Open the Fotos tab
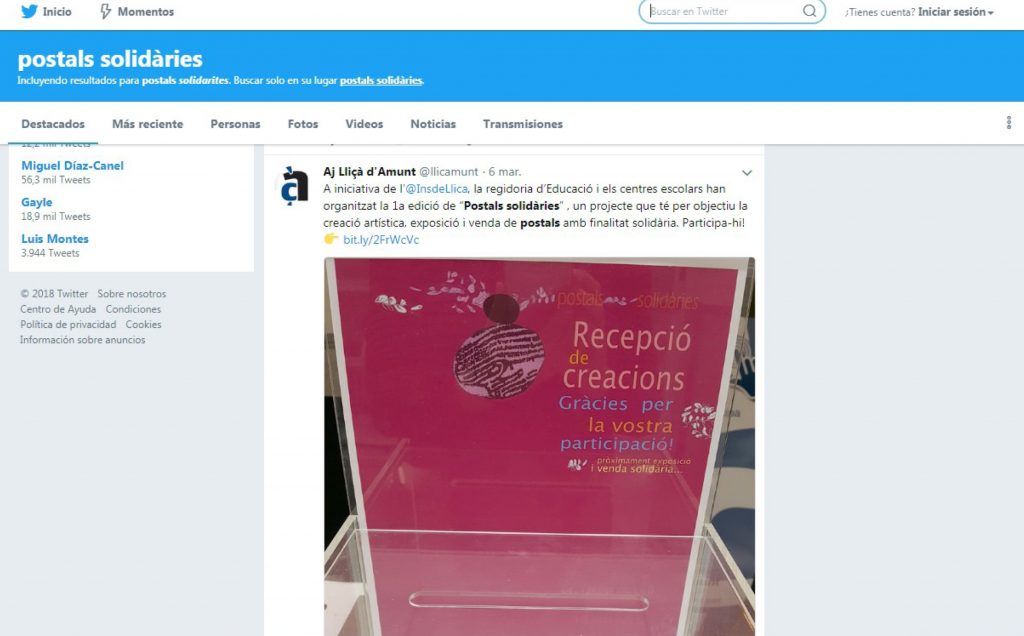This screenshot has width=1024, height=636. tap(303, 124)
